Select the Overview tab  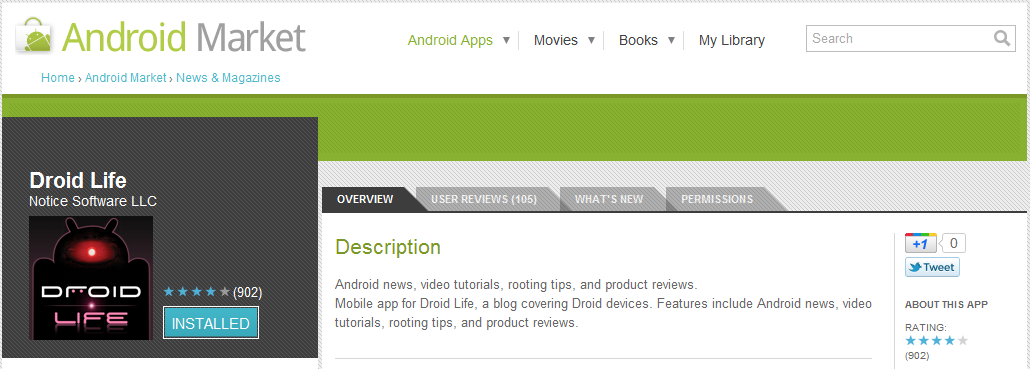coord(365,199)
